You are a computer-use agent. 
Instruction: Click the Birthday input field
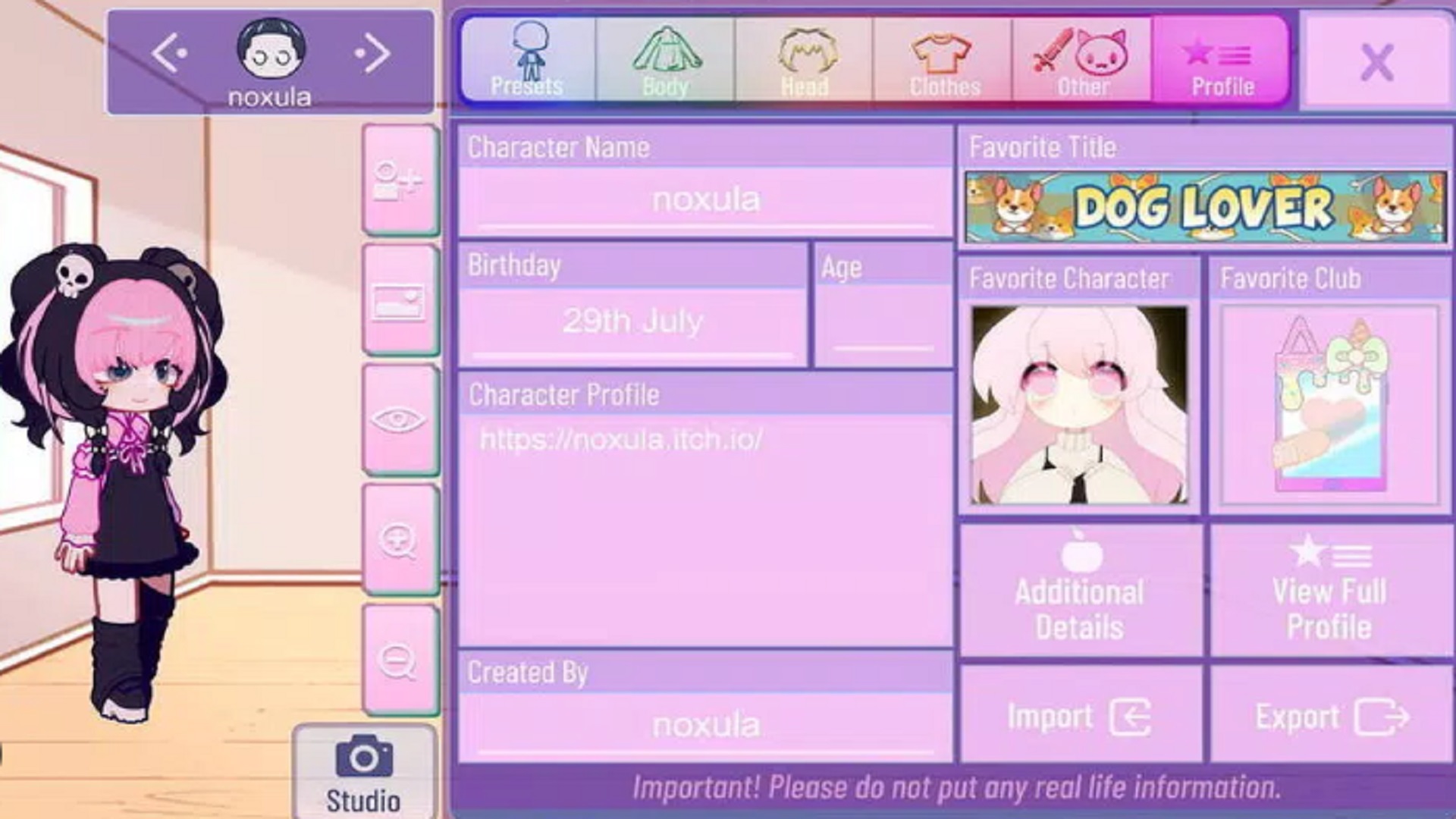[632, 322]
